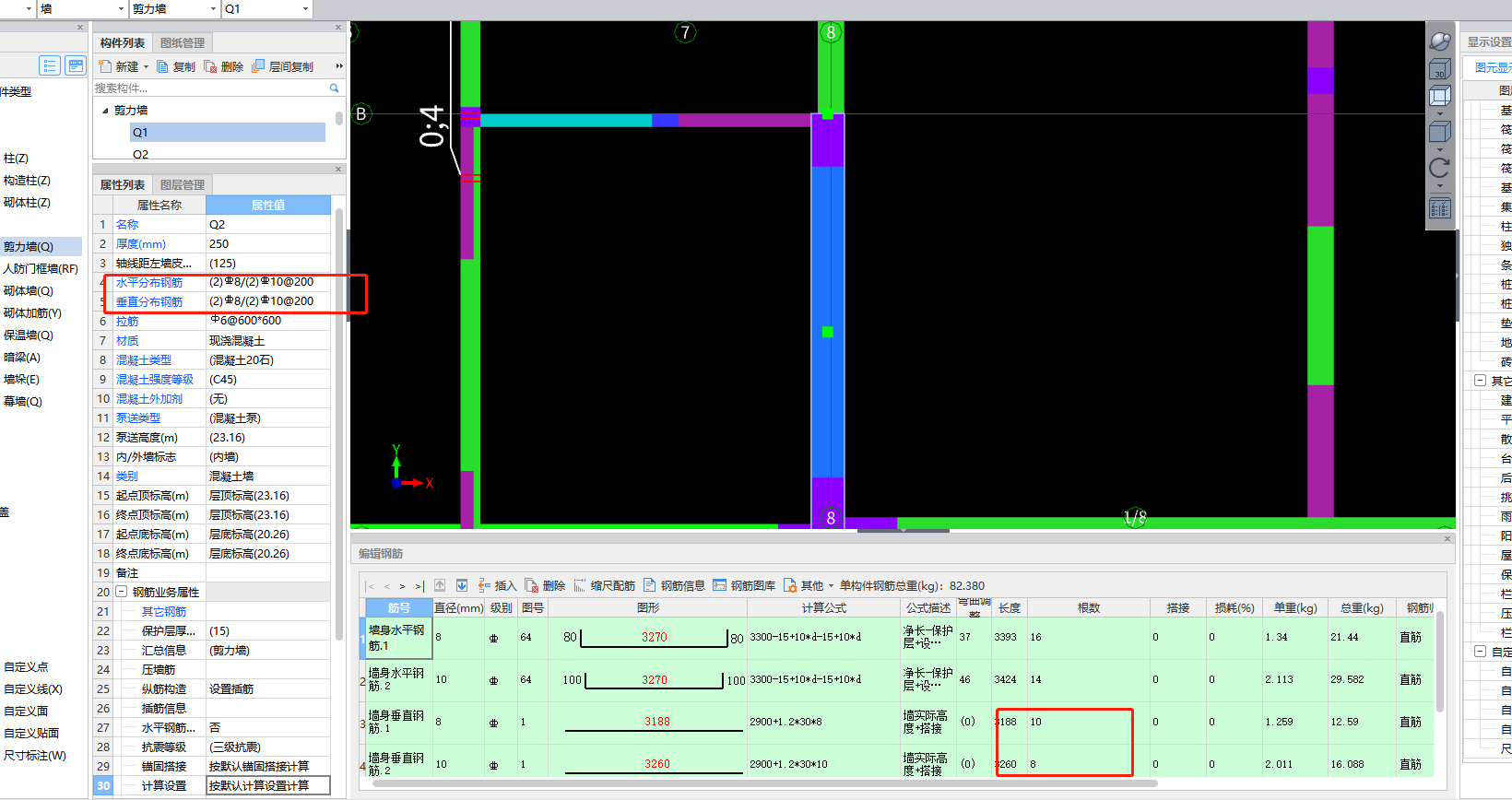This screenshot has width=1512, height=800.
Task: Click 混凝土强度等级 property link
Action: pyautogui.click(x=155, y=380)
